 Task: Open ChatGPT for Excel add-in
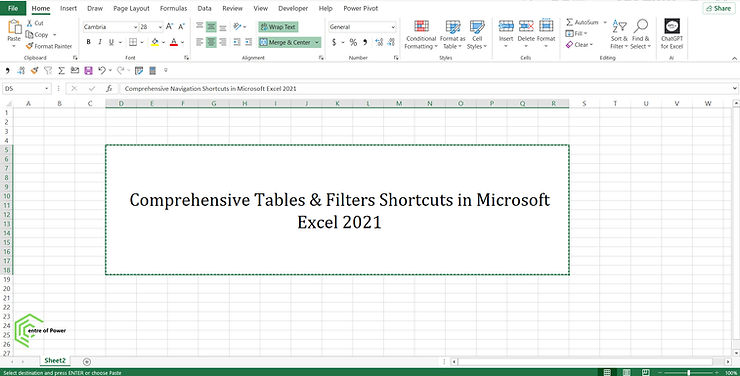point(672,34)
